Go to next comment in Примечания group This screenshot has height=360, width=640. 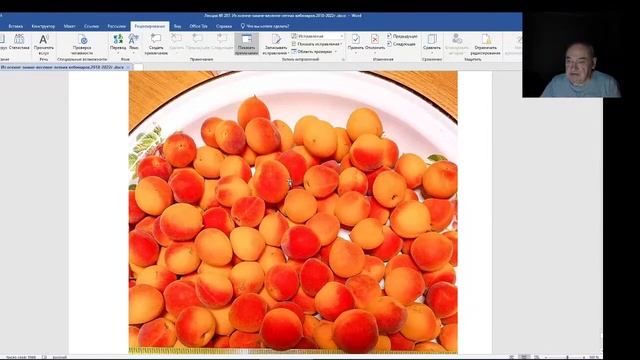point(222,42)
